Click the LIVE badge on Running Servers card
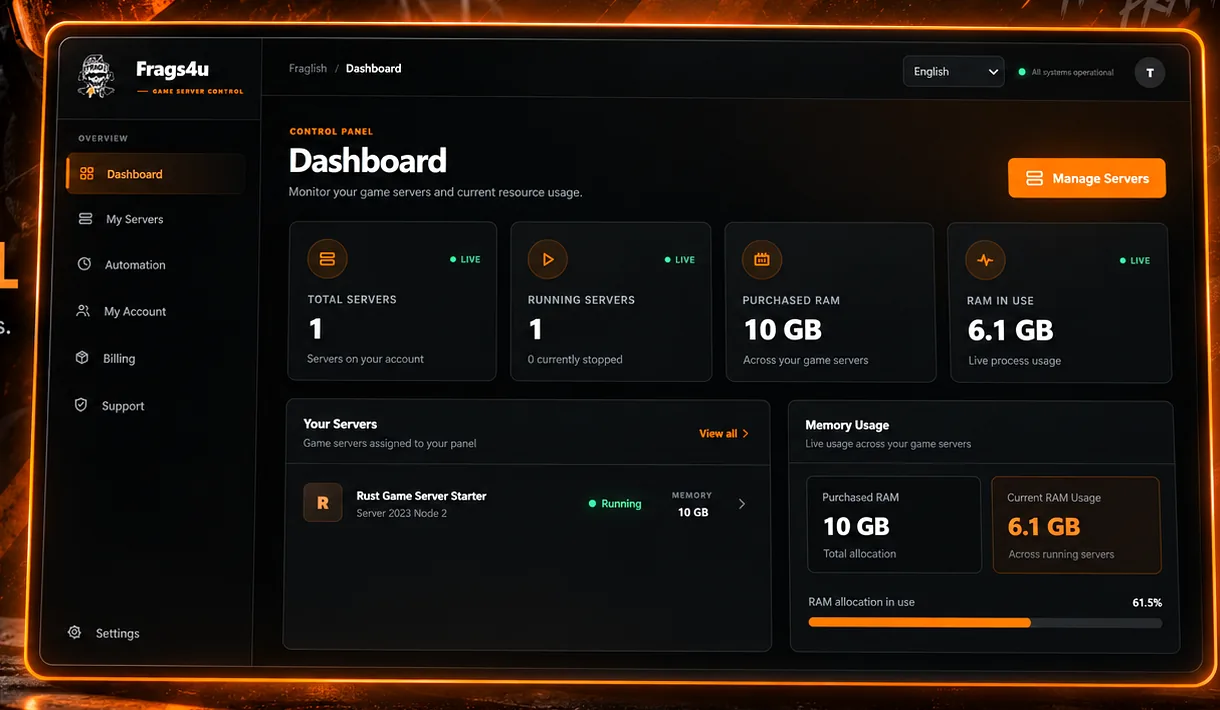This screenshot has width=1220, height=710. tap(680, 259)
